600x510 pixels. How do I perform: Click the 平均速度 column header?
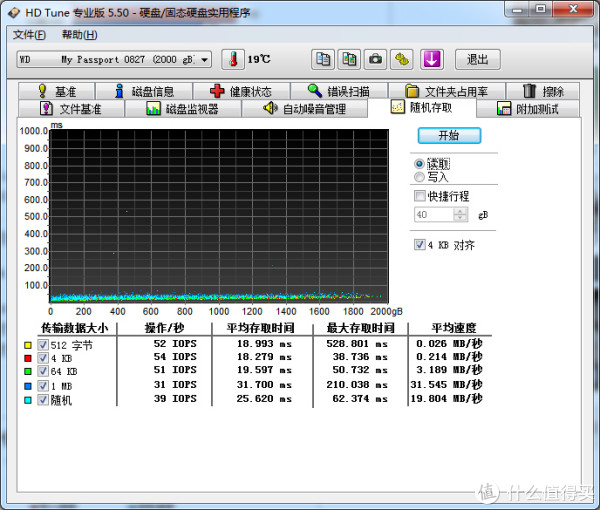454,328
